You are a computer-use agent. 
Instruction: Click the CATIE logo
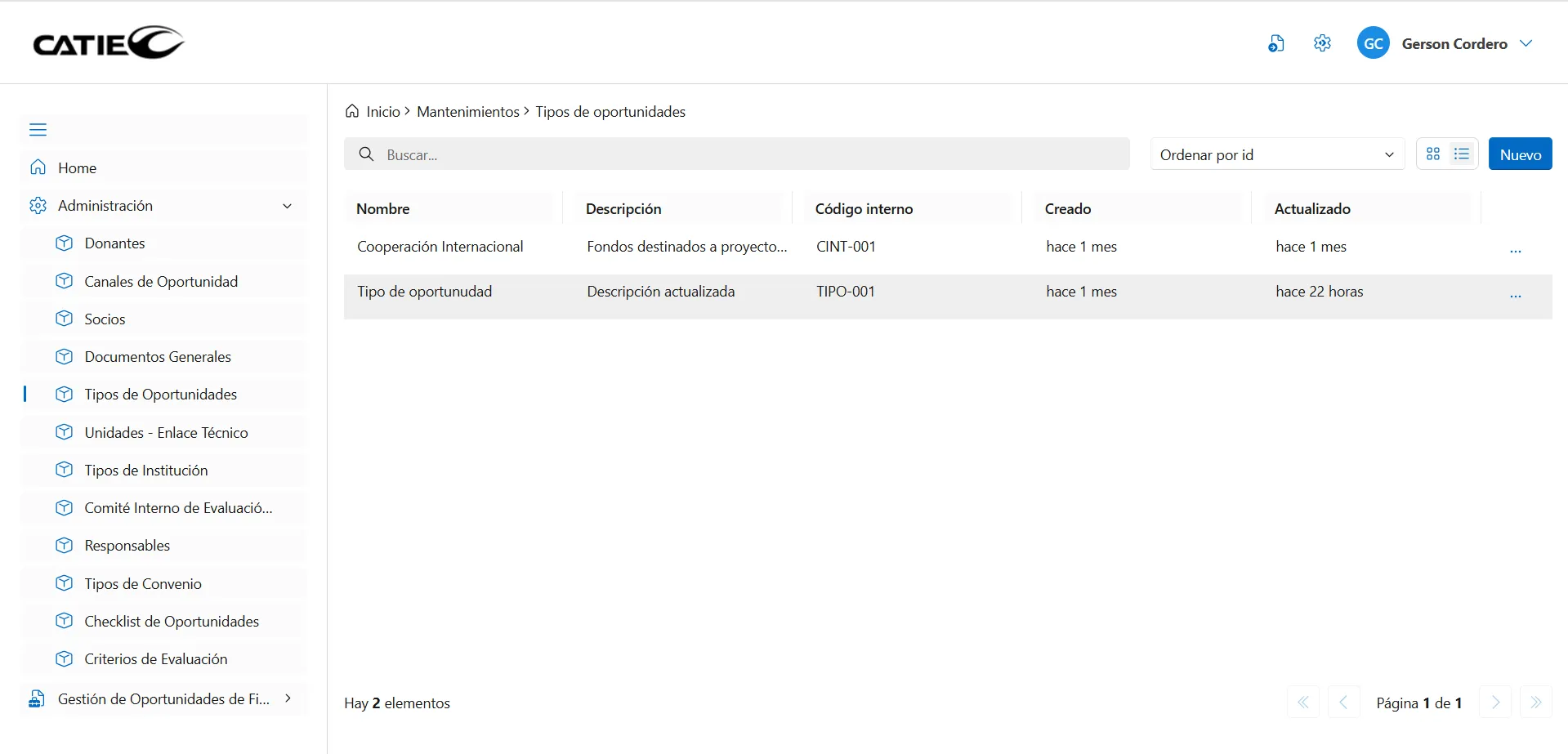coord(108,43)
